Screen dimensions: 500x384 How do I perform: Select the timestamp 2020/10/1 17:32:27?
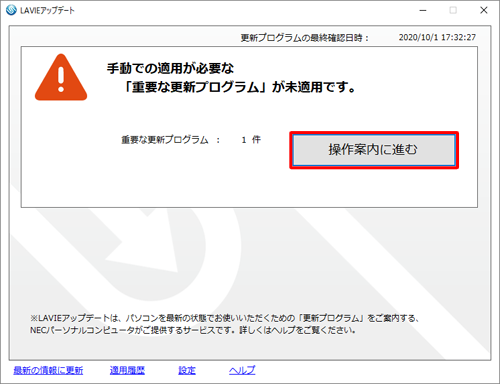437,37
